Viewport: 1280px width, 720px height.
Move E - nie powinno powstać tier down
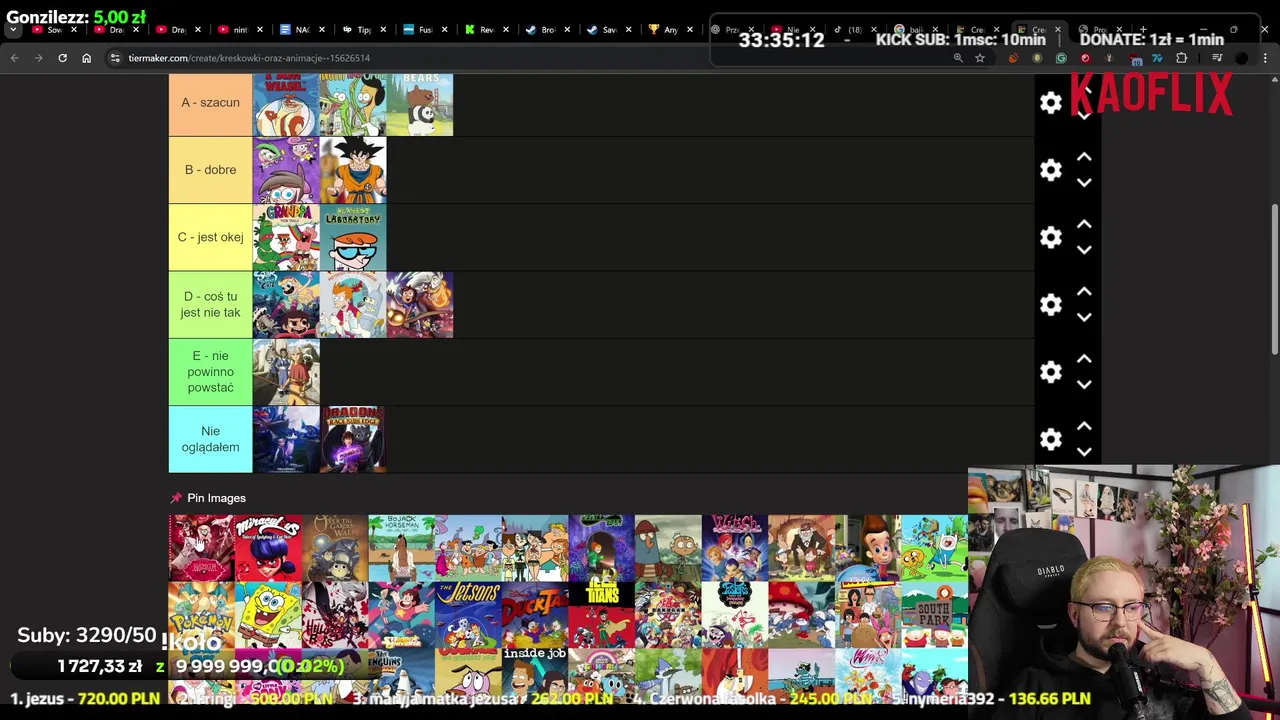1084,385
